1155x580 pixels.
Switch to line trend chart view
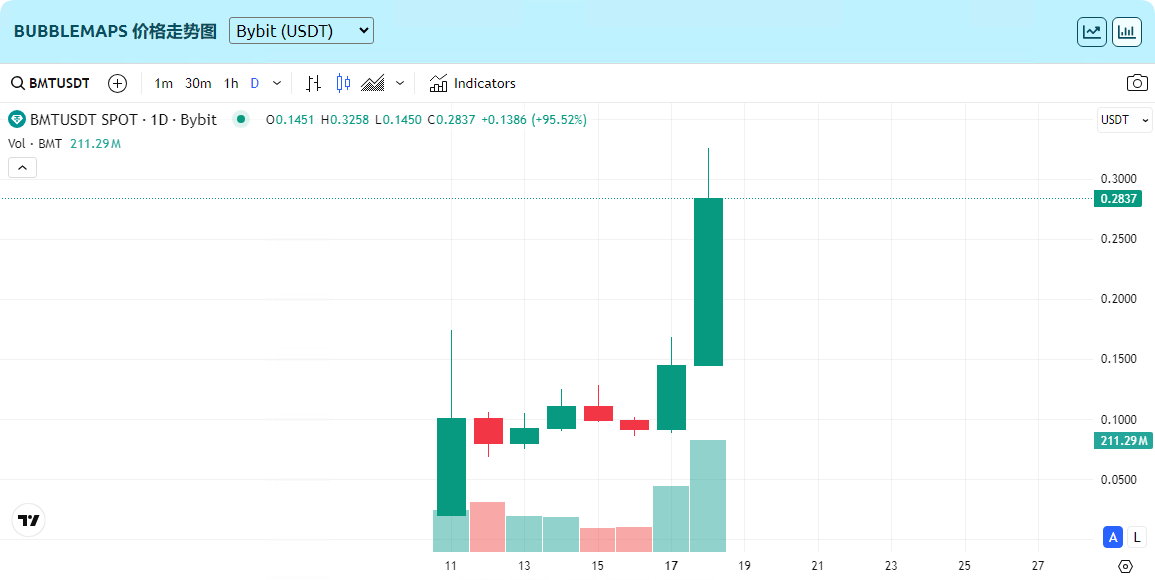1092,32
